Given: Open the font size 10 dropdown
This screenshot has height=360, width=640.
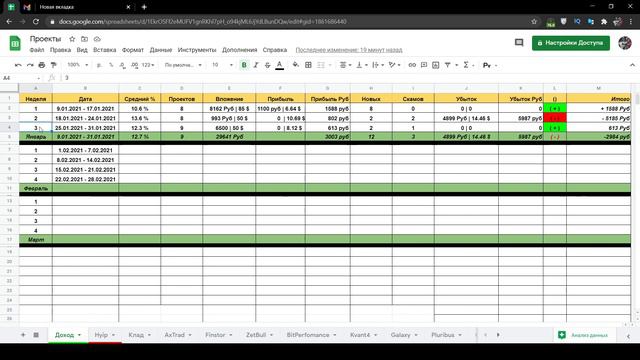Looking at the screenshot, I should (222, 65).
